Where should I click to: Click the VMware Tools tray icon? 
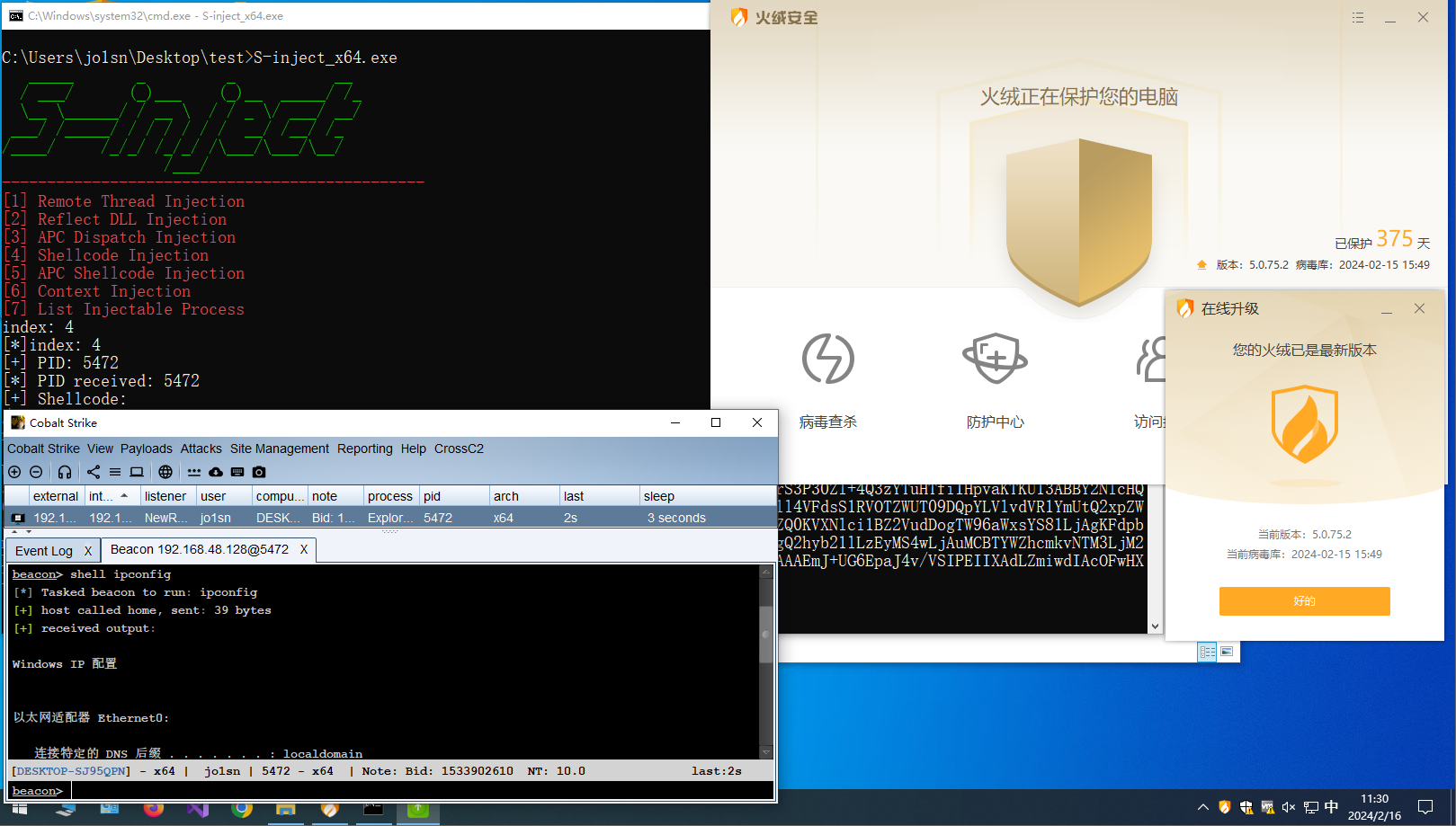pyautogui.click(x=1267, y=807)
